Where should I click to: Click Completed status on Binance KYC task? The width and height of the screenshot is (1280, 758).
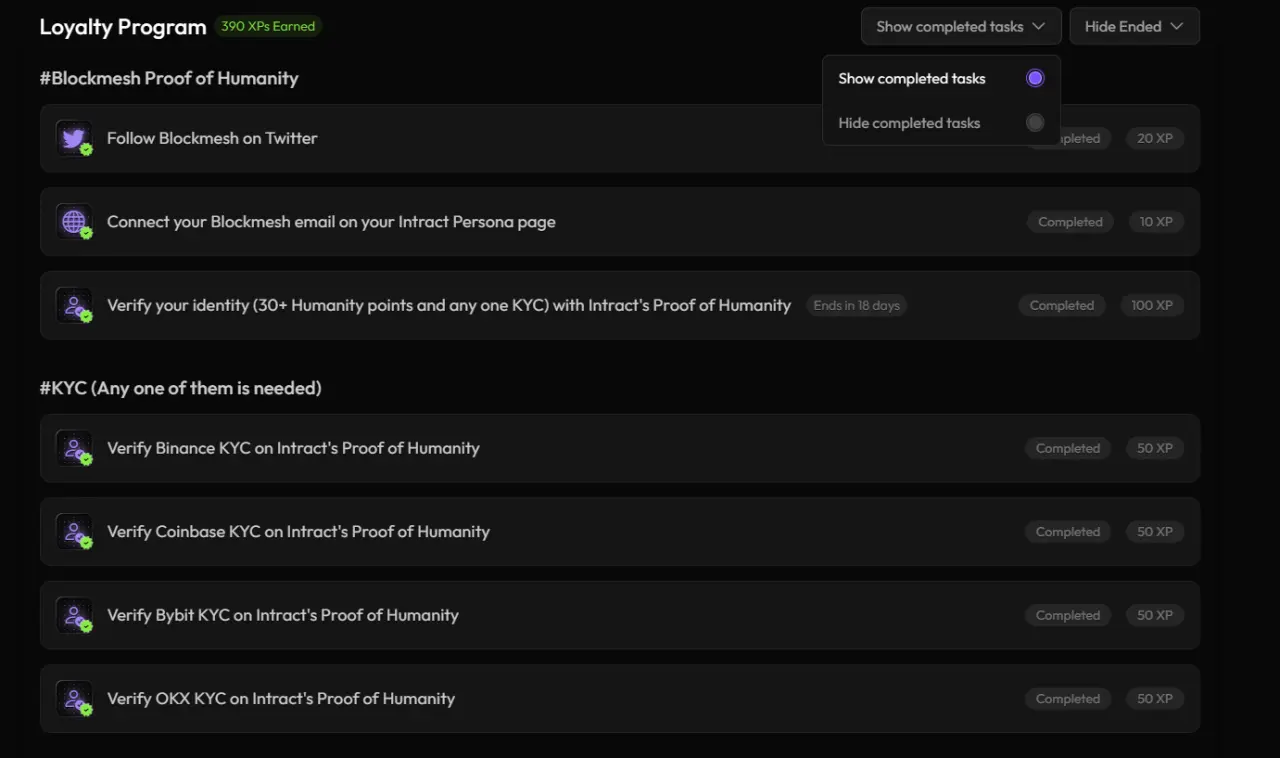[x=1068, y=448]
